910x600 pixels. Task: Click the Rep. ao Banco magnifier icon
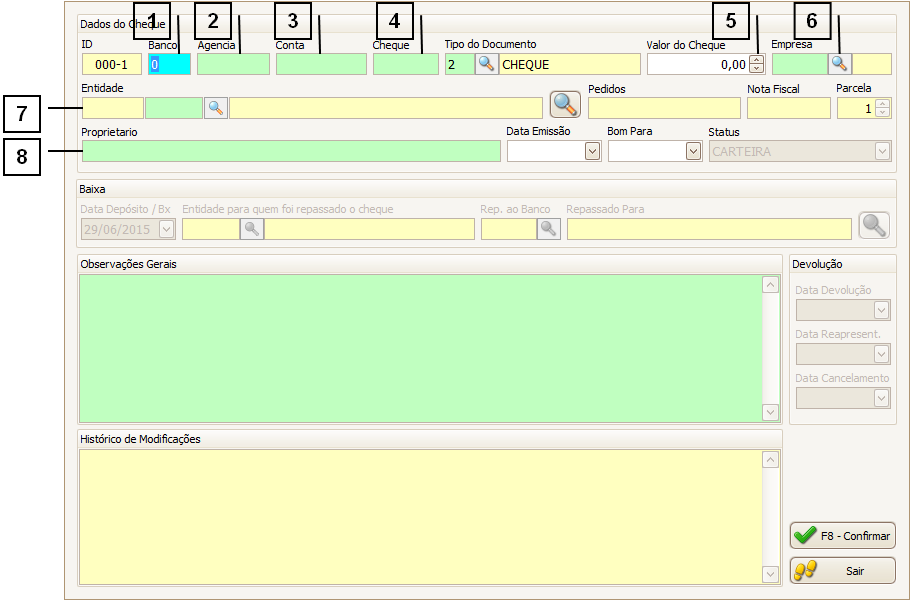pyautogui.click(x=549, y=229)
